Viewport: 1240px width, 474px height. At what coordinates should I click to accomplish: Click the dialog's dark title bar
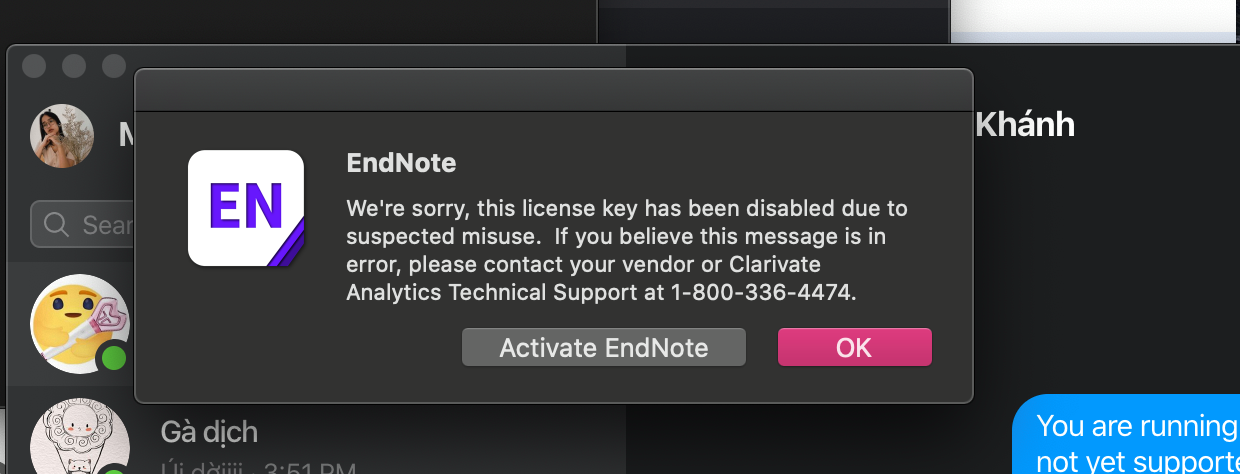554,90
